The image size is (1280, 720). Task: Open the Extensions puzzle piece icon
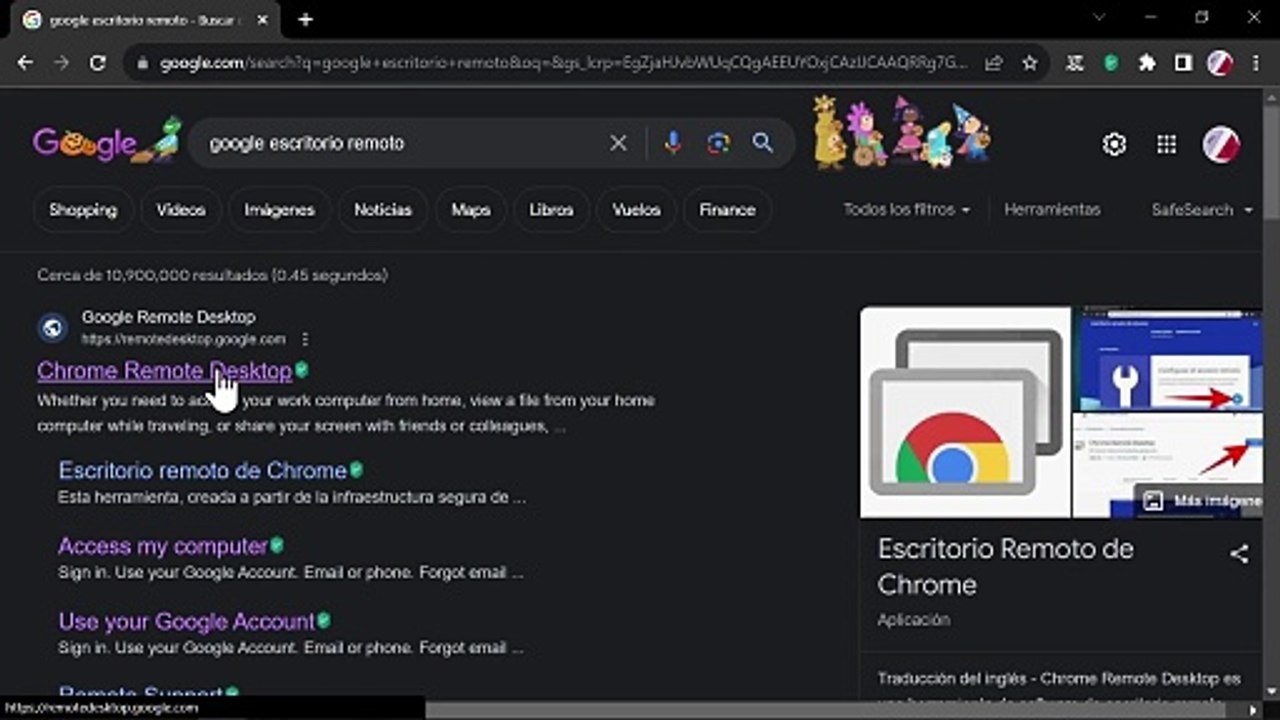point(1147,63)
